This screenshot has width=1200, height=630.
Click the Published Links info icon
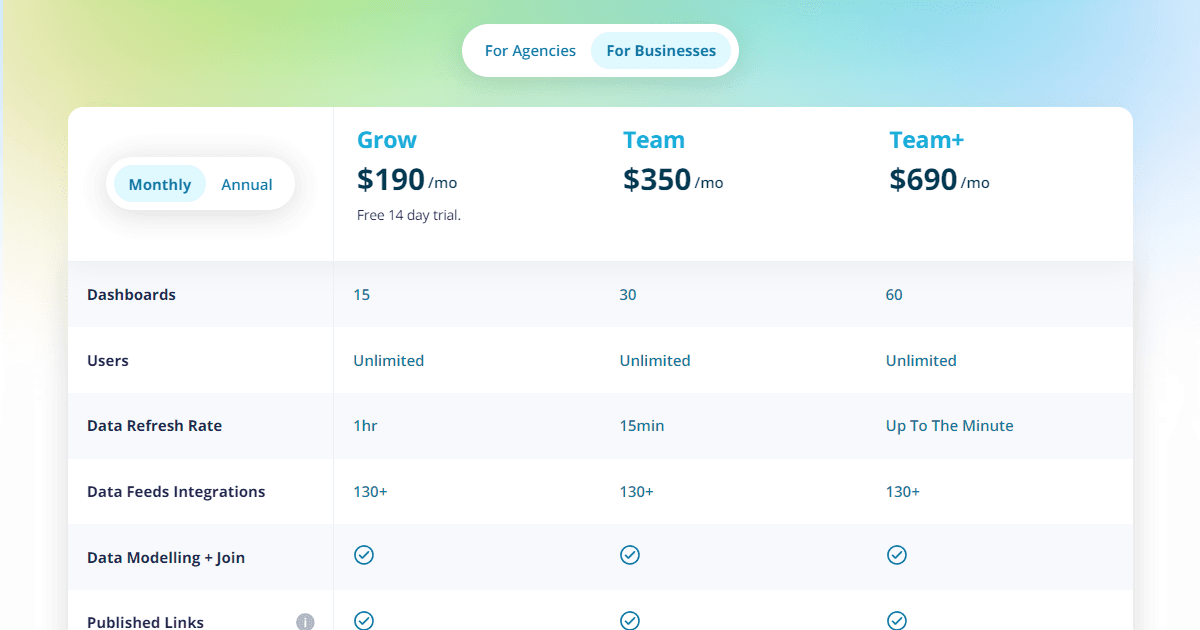pos(305,622)
